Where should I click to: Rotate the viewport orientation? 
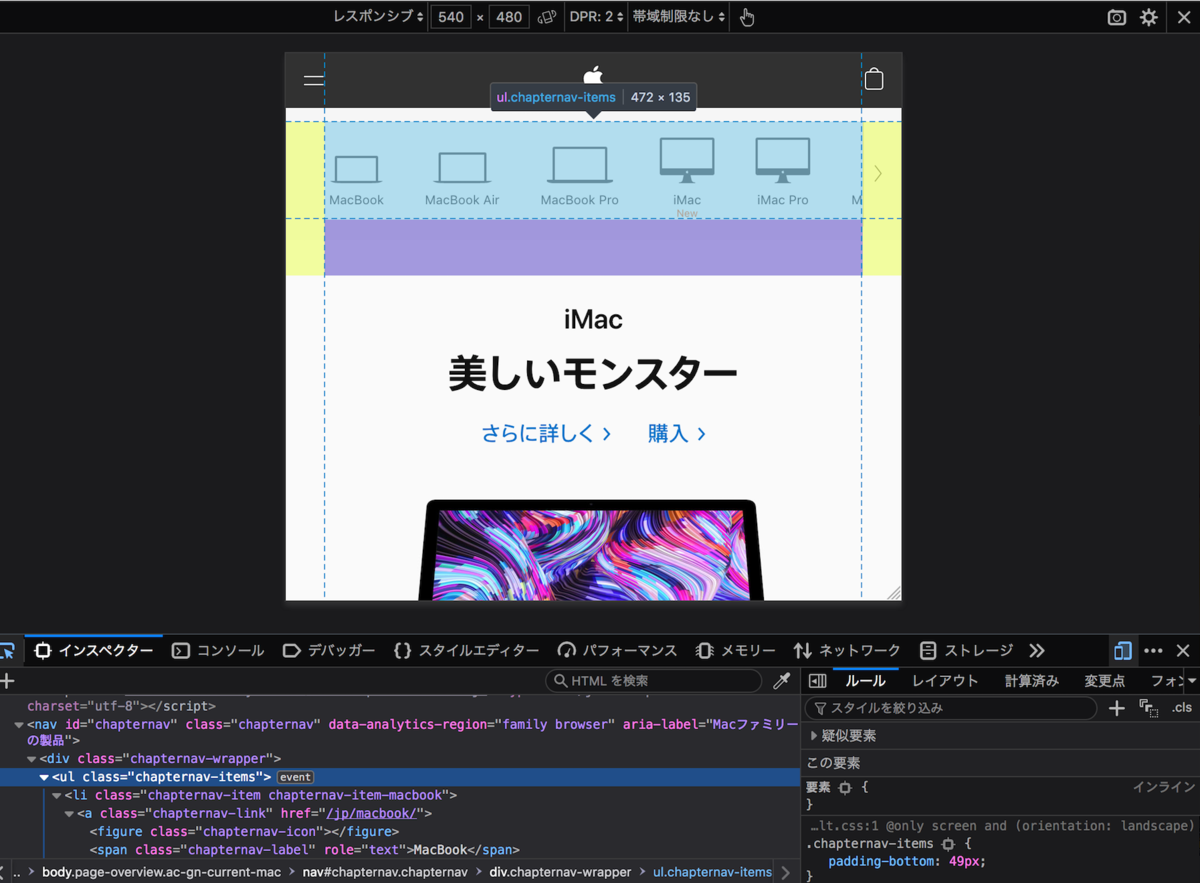point(546,17)
